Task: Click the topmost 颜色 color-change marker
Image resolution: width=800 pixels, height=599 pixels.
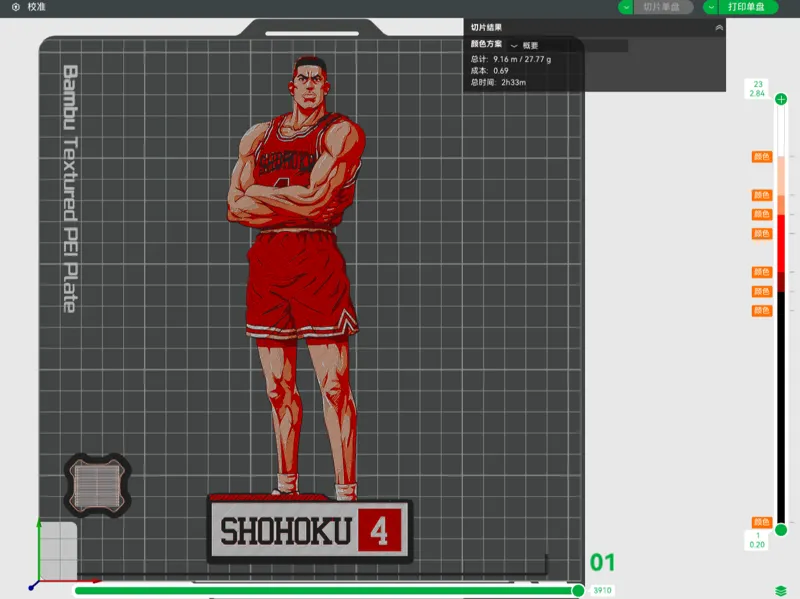Action: click(761, 157)
